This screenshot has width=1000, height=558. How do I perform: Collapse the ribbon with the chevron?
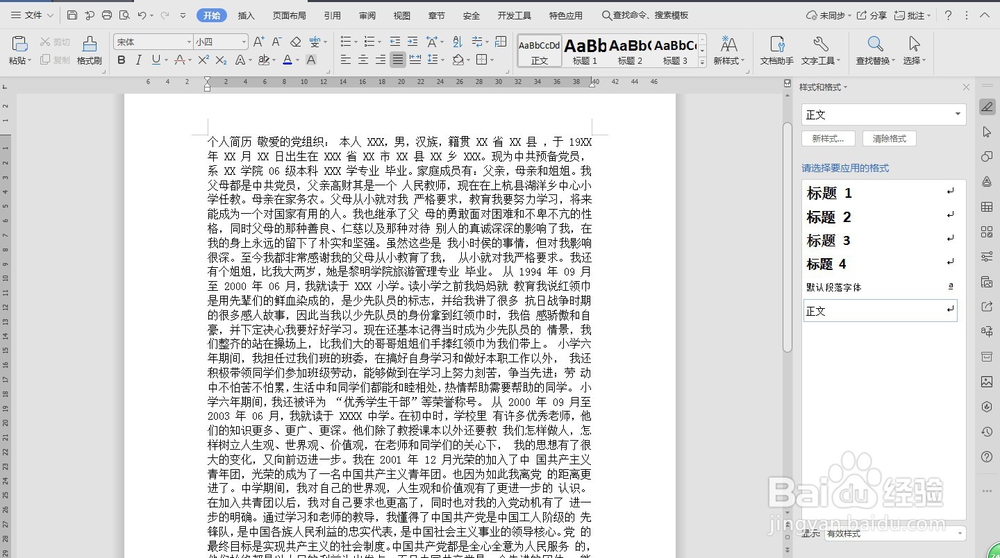[x=984, y=15]
